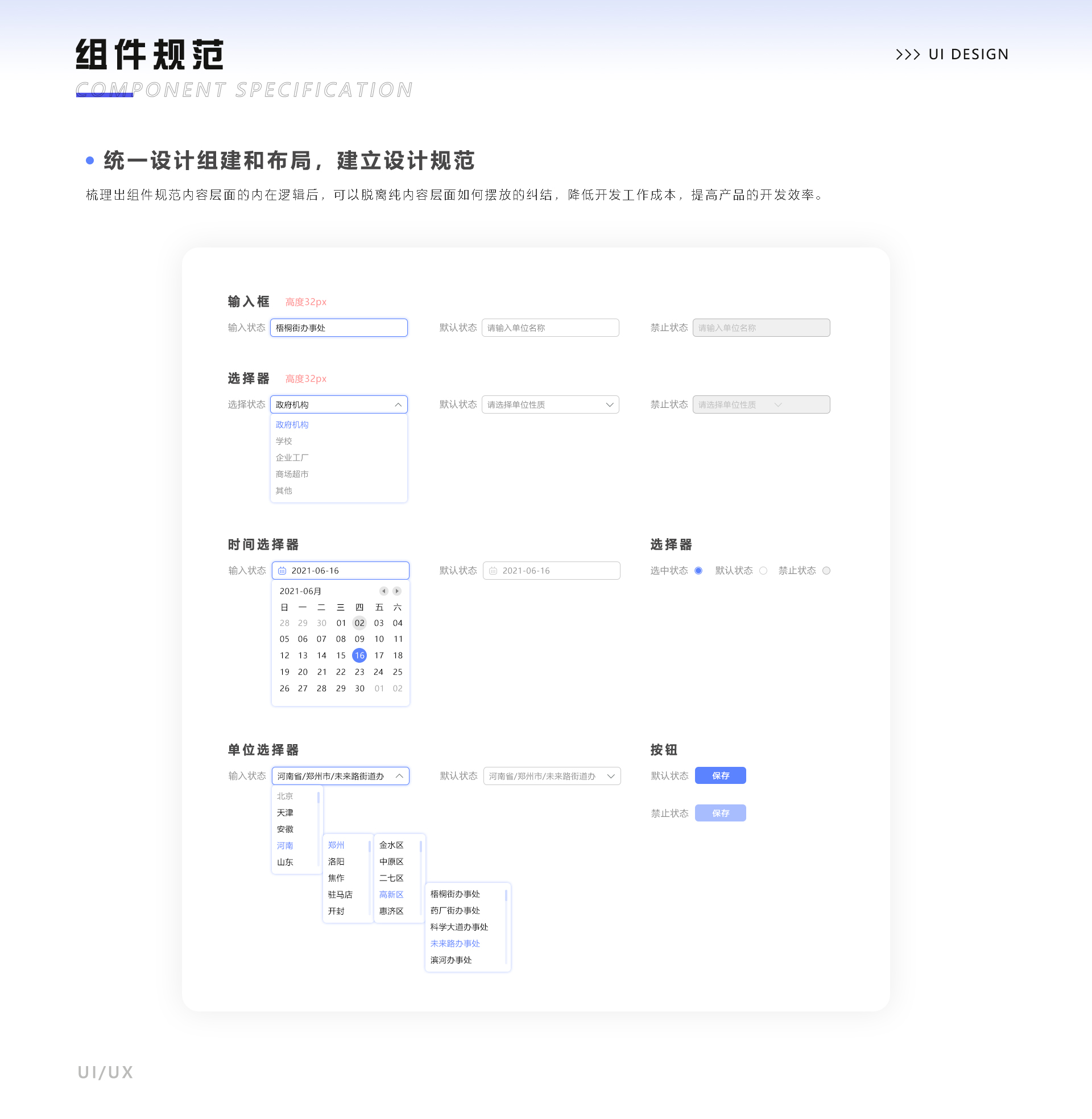Click input field containing 梧桐街办事处
Screen dimensions: 1092x1119
coord(339,328)
